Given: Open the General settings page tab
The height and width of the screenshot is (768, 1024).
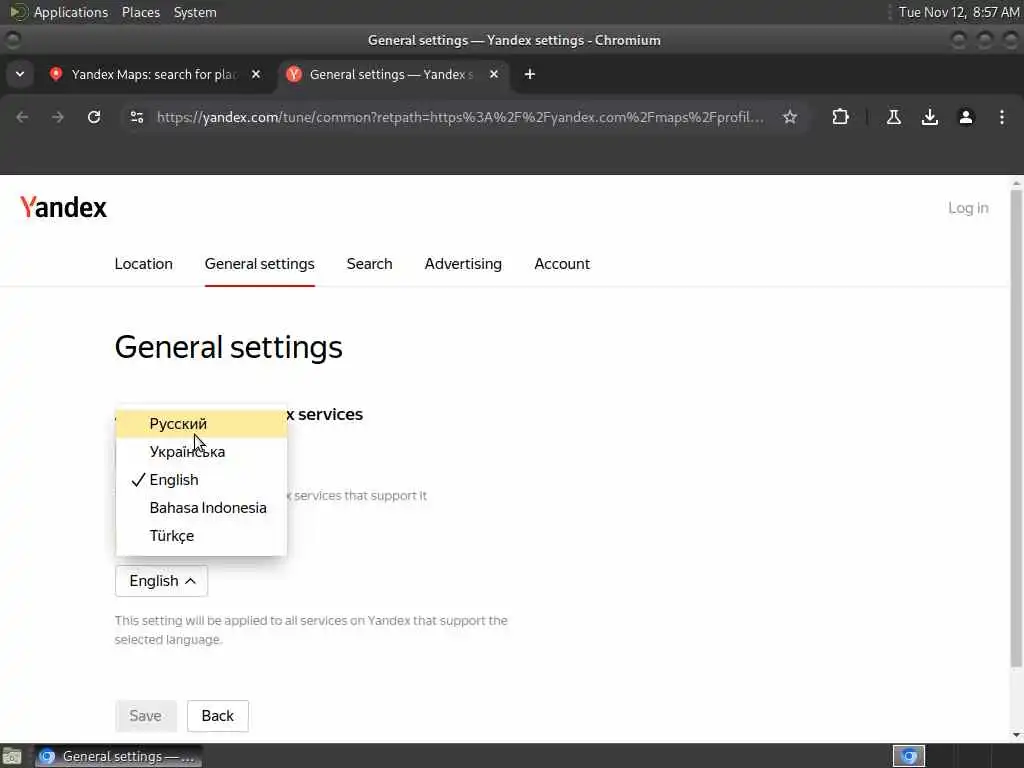Looking at the screenshot, I should [x=259, y=264].
